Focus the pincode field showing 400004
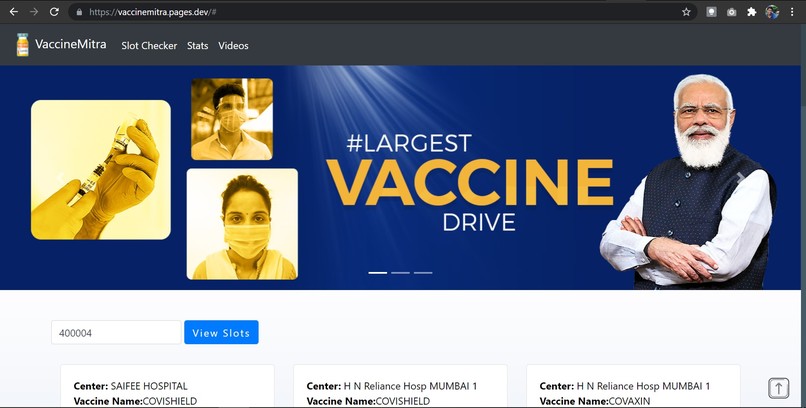 pyautogui.click(x=116, y=332)
